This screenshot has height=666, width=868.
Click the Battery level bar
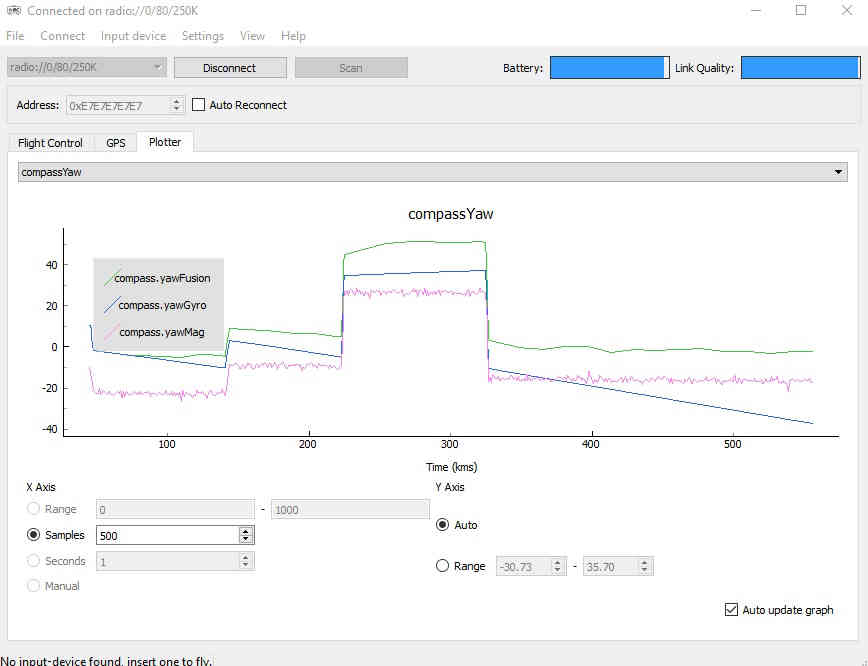[x=609, y=68]
